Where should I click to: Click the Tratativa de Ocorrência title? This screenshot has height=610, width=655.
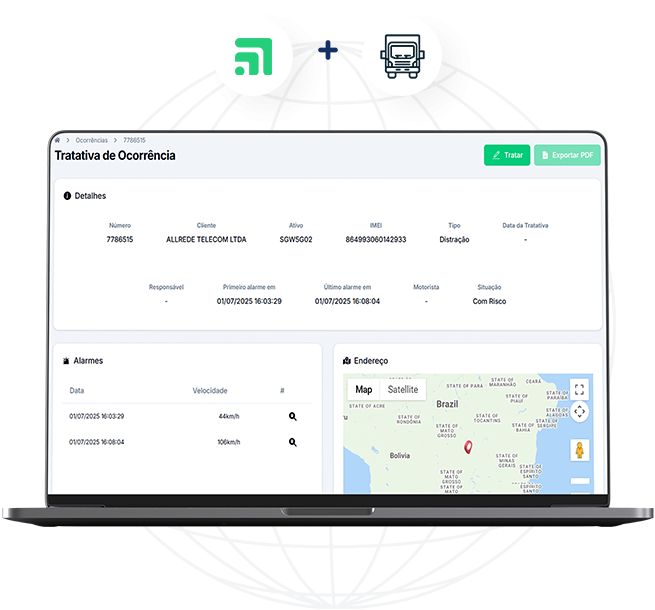(115, 155)
